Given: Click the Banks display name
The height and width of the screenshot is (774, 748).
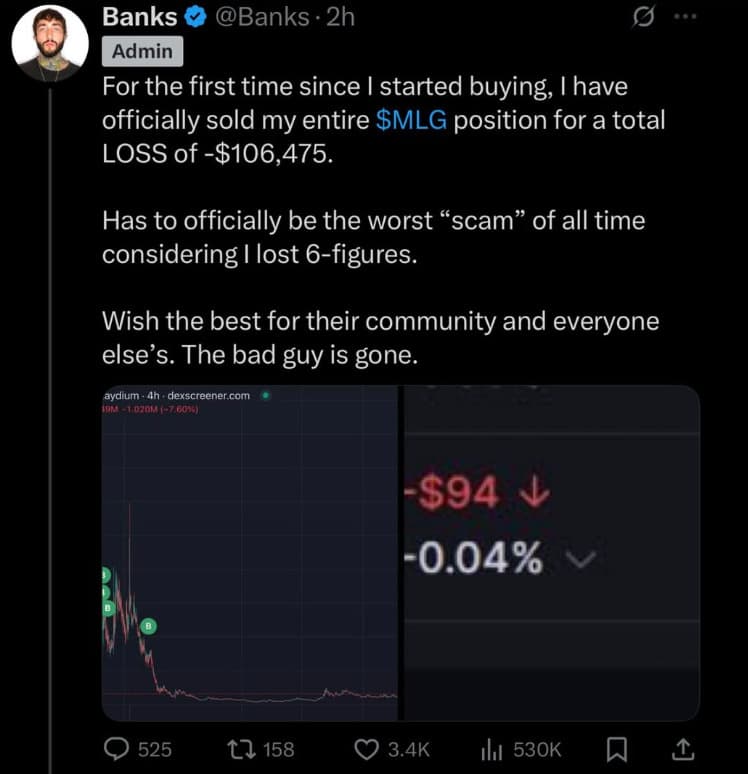Looking at the screenshot, I should click(140, 18).
